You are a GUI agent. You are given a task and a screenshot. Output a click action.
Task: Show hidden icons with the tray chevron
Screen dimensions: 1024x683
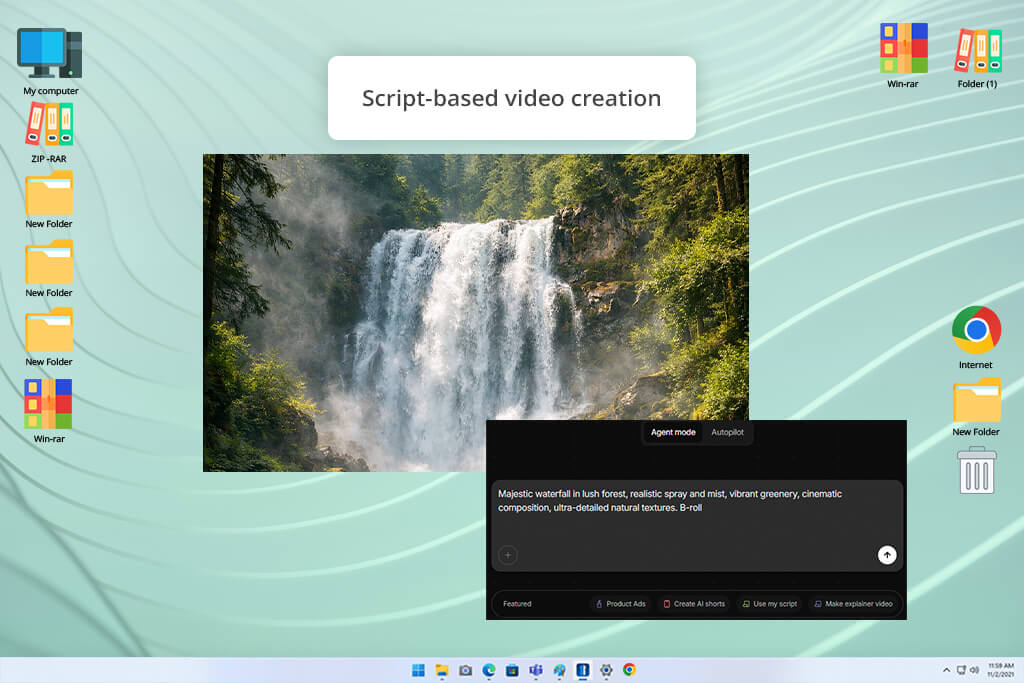(x=946, y=670)
